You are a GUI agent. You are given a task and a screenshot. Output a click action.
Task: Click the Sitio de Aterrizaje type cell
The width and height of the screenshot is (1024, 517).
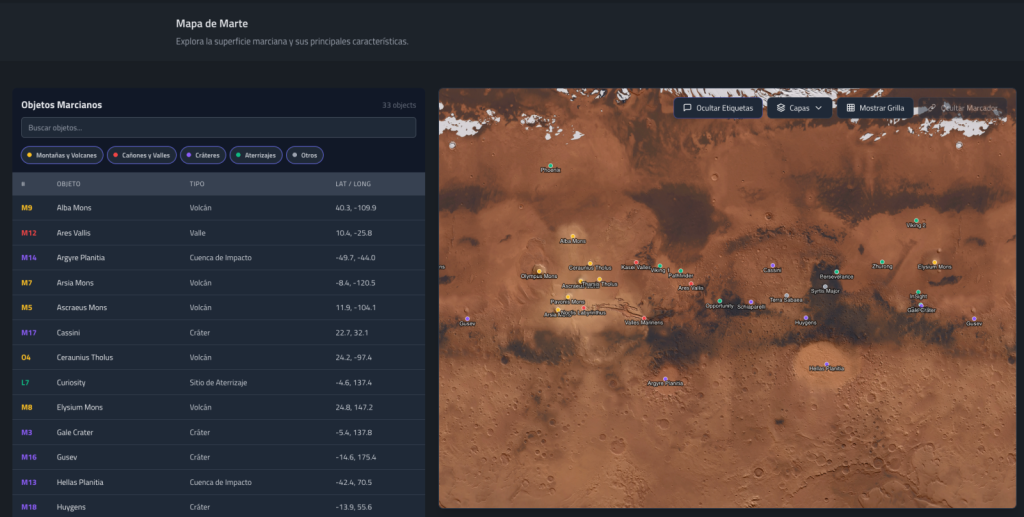[x=218, y=383]
